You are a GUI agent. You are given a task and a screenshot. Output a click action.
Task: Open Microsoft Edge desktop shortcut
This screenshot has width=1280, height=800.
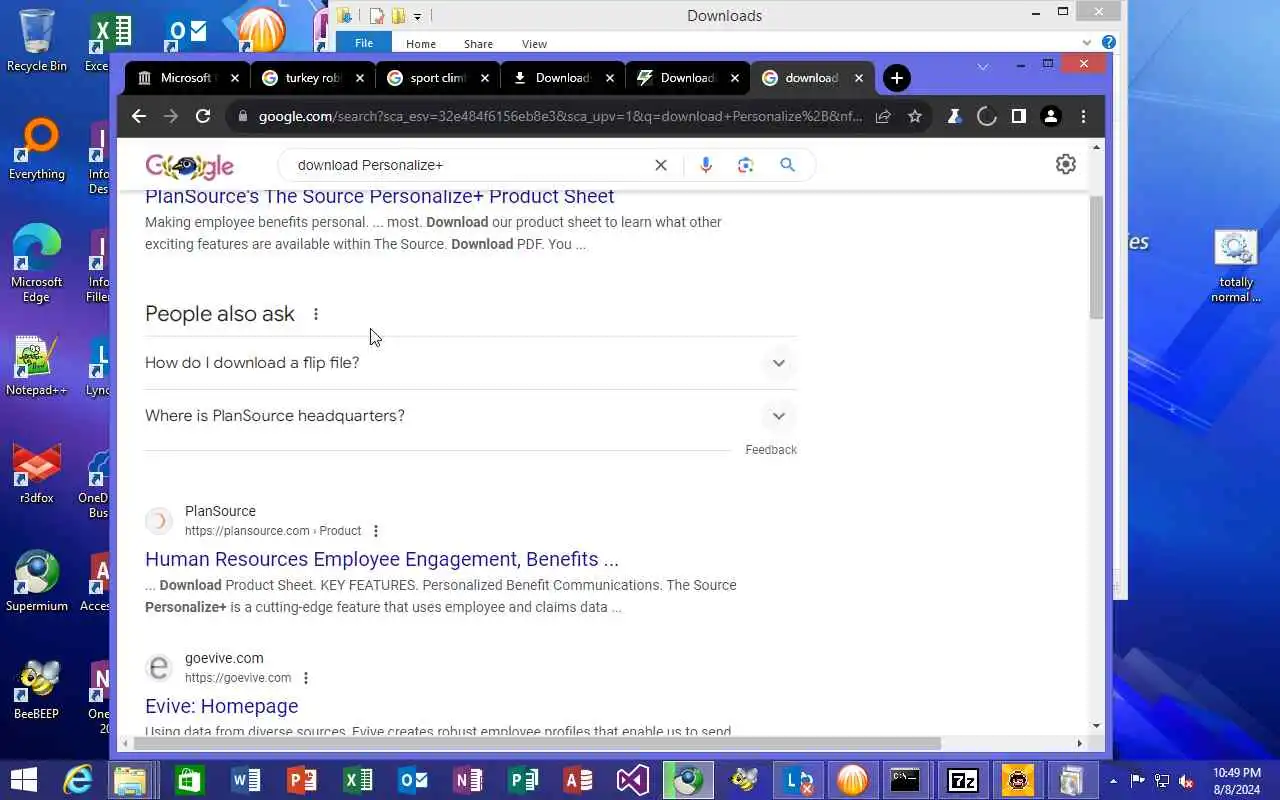coord(37,264)
